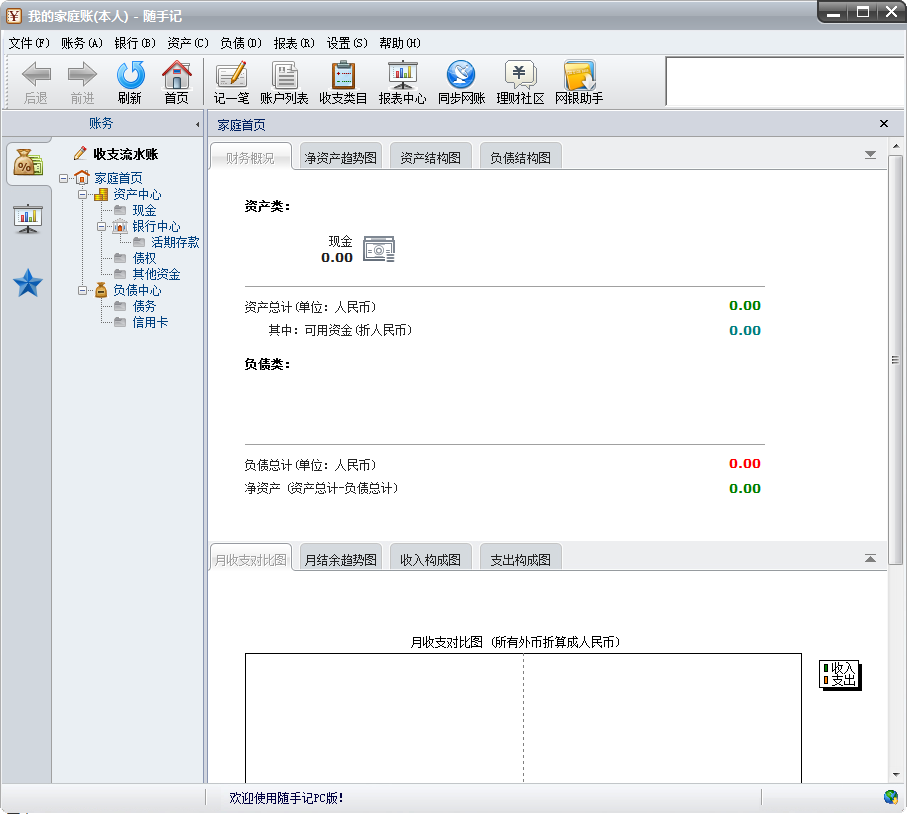The height and width of the screenshot is (814, 908).
Task: Open 收支流水账 in the sidebar
Action: [125, 154]
